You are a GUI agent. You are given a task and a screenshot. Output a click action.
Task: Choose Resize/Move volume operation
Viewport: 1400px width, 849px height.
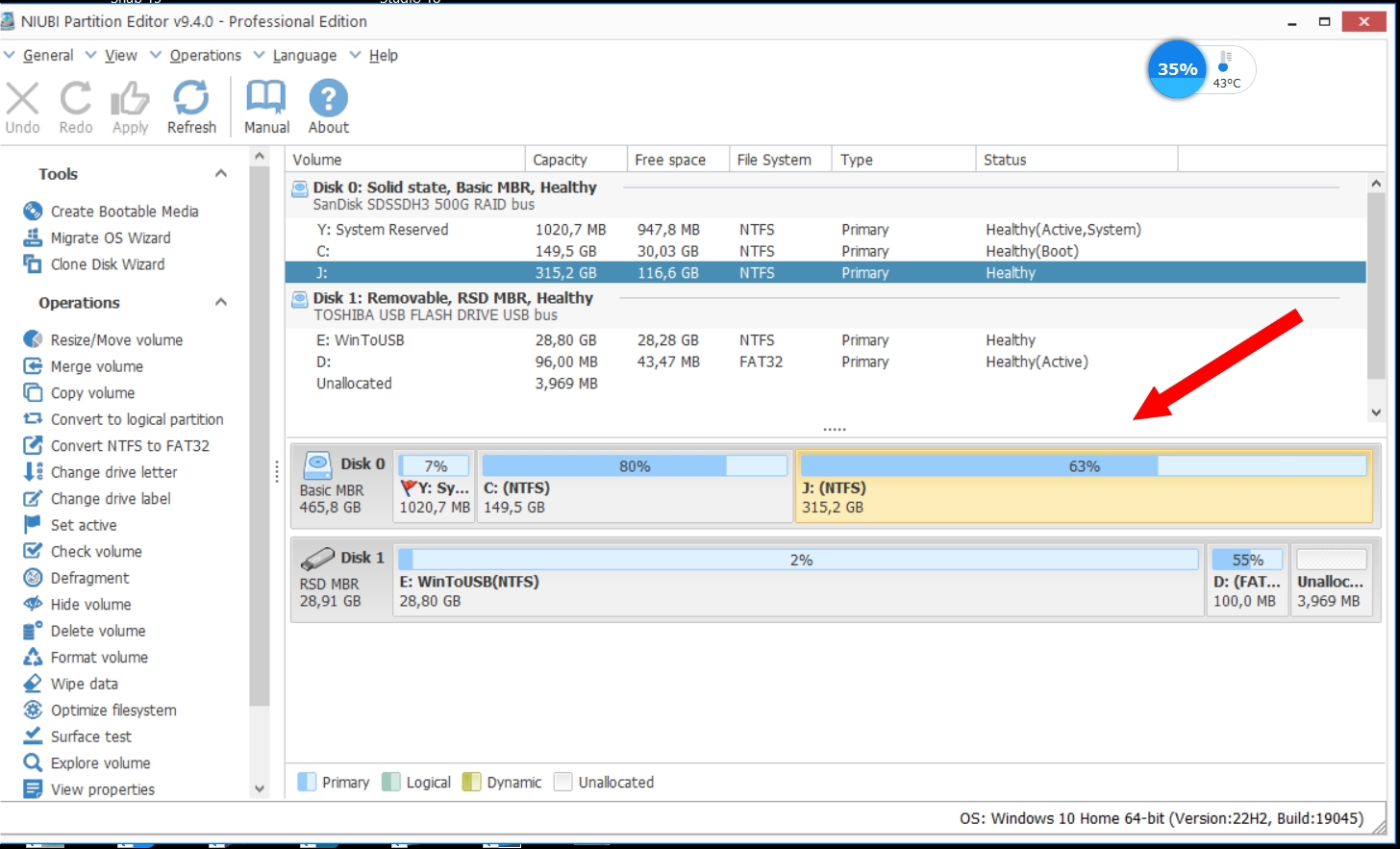(x=116, y=340)
